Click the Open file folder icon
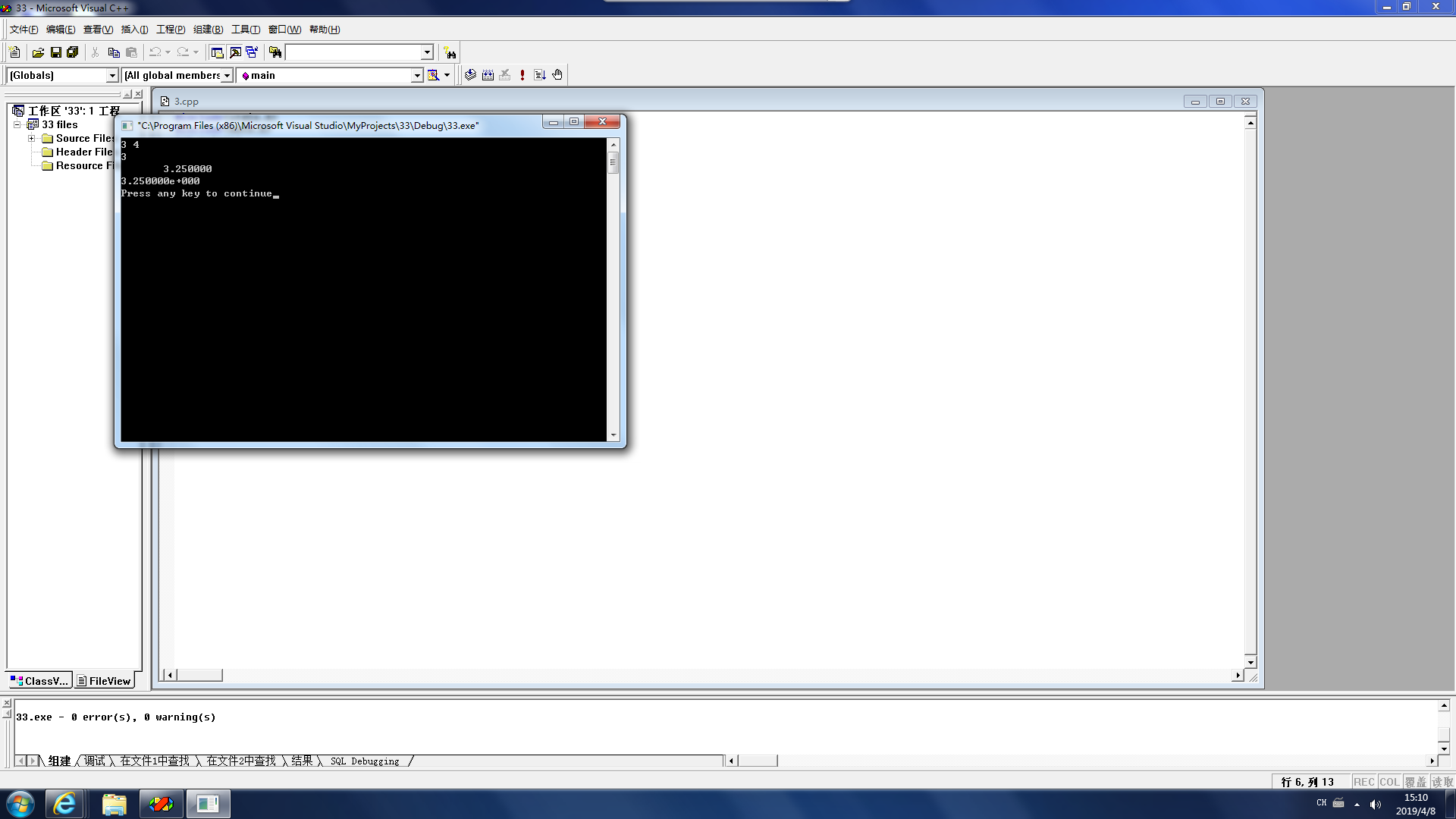 38,52
